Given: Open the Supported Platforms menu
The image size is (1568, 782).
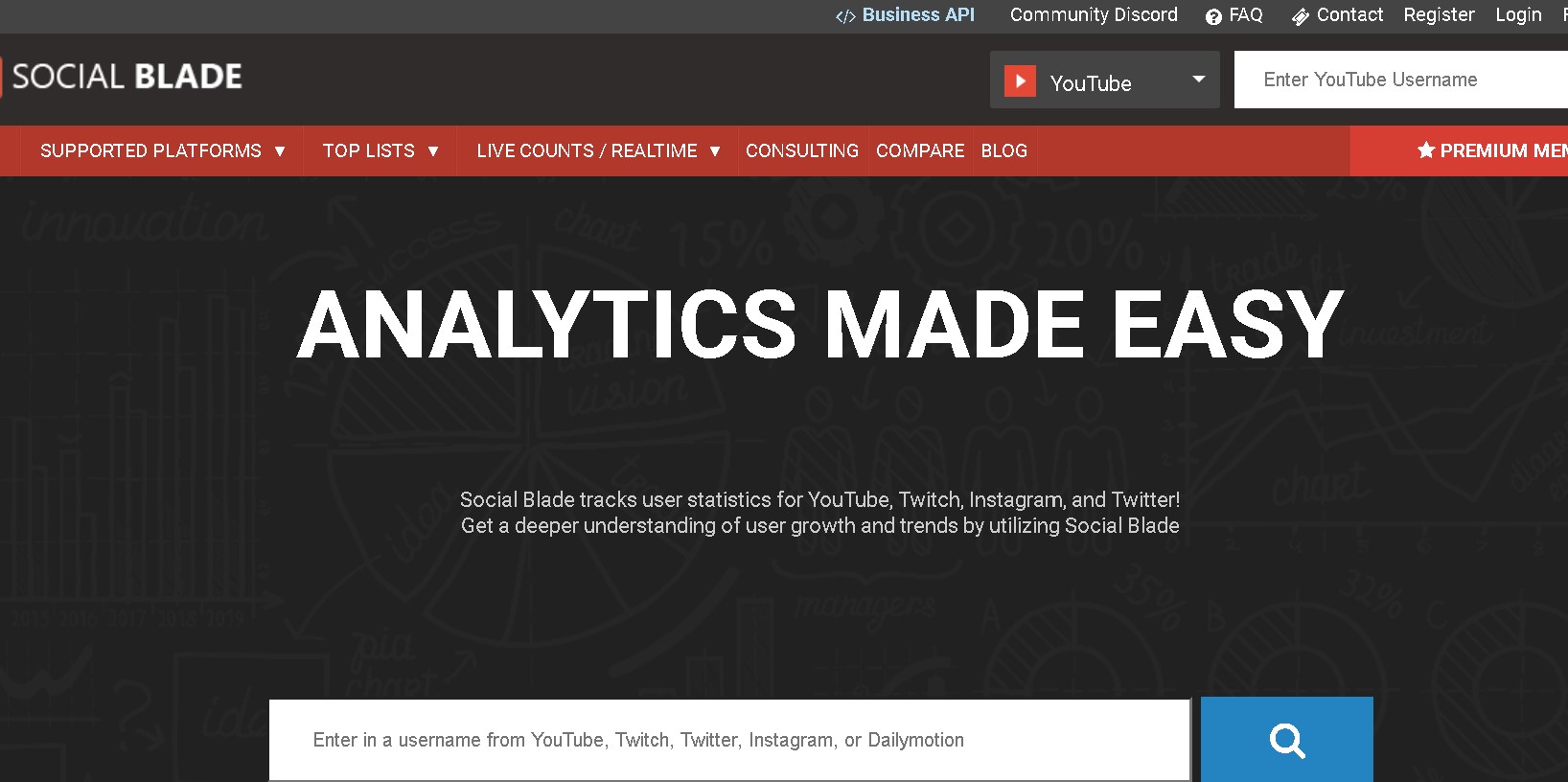Looking at the screenshot, I should [162, 150].
